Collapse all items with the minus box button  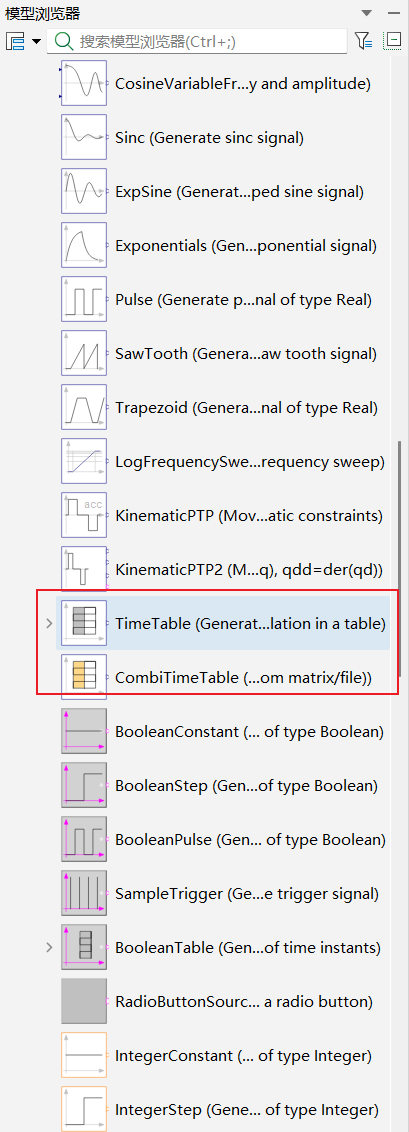tap(392, 40)
